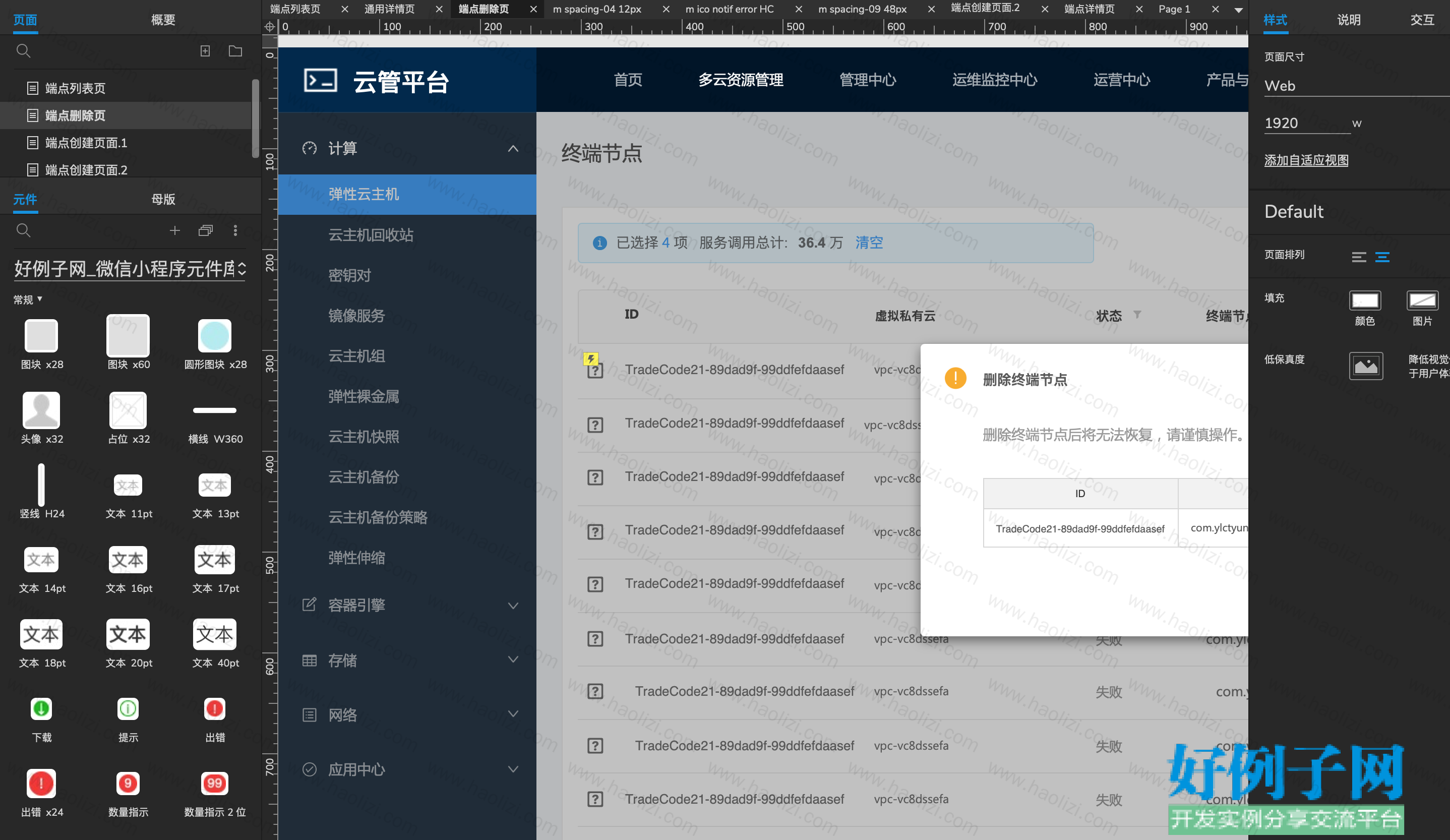
Task: Toggle the checkbox in the fourth table row
Action: [595, 531]
